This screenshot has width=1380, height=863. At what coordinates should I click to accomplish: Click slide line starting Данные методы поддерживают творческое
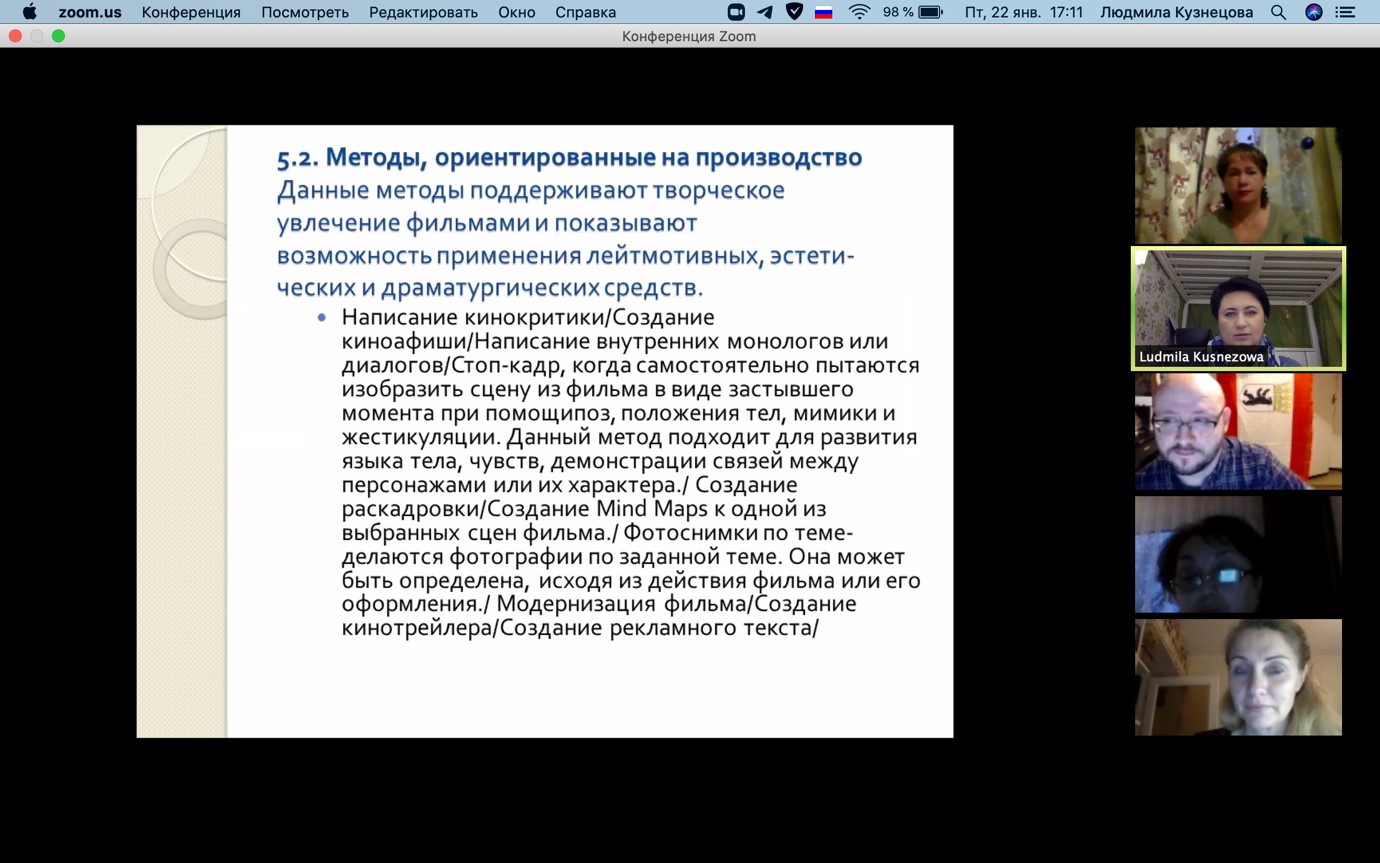[530, 190]
